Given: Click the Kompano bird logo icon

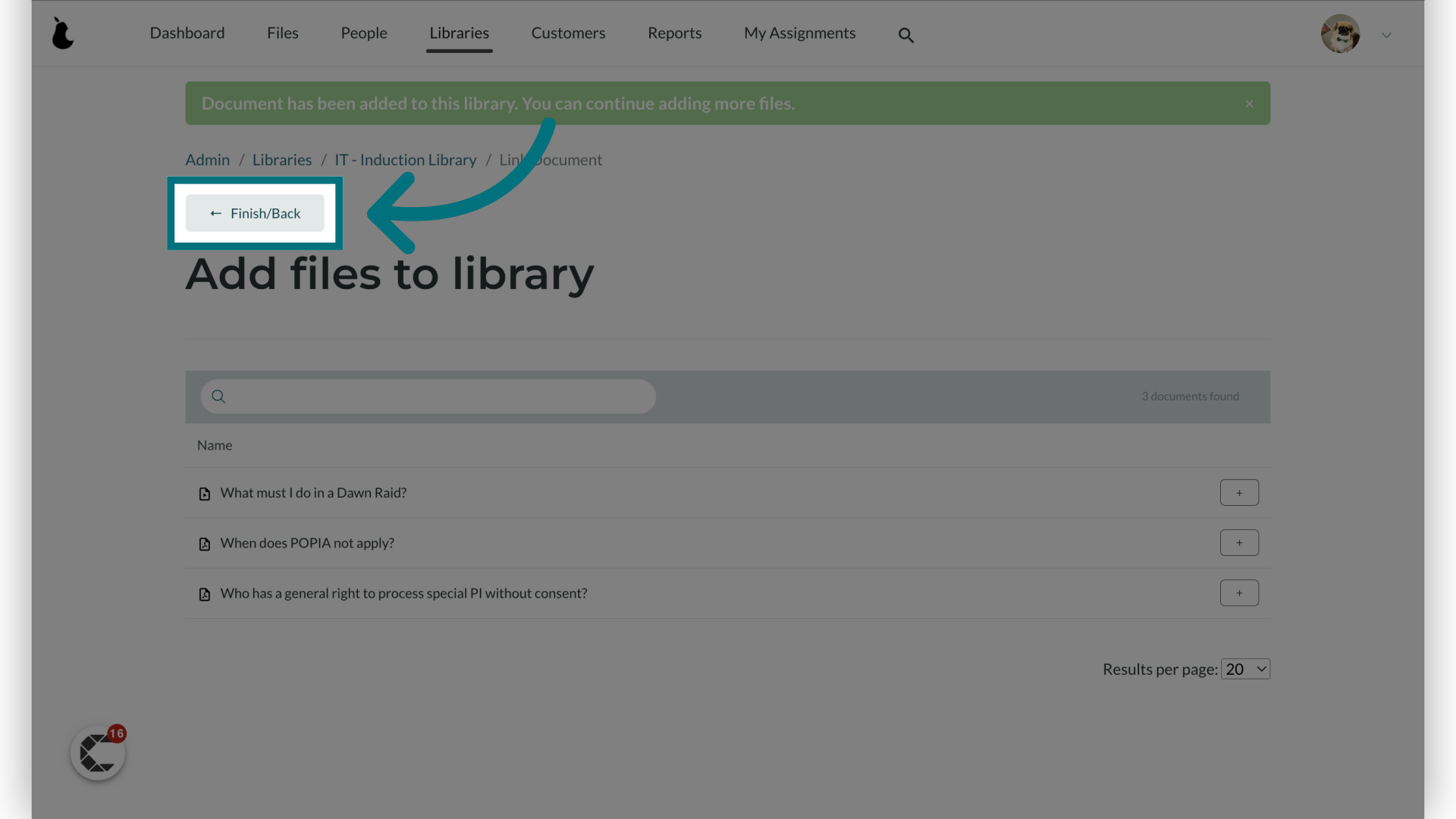Looking at the screenshot, I should pyautogui.click(x=63, y=33).
